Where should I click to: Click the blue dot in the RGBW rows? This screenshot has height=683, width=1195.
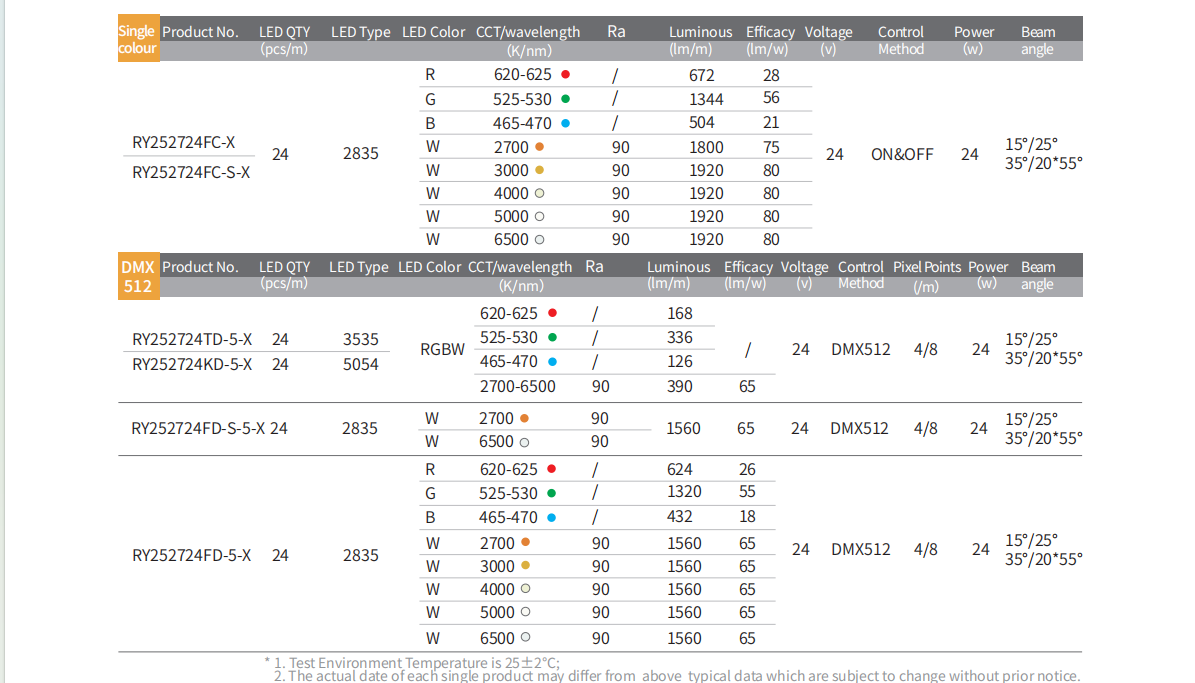tap(551, 362)
